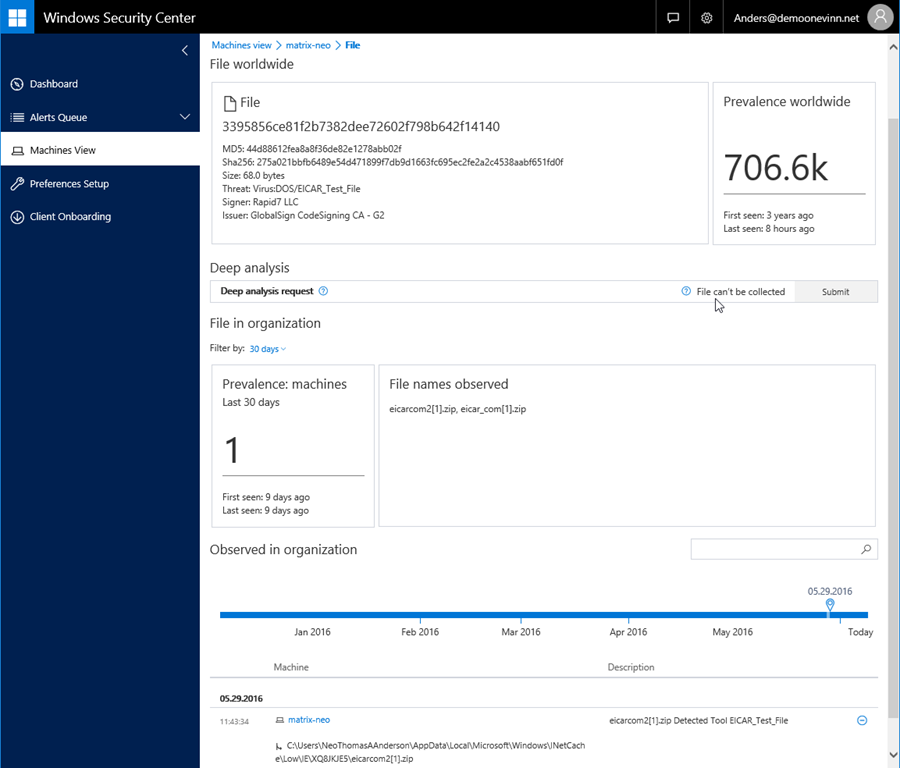Open the feedback chat icon
Viewport: 900px width, 768px height.
coord(673,17)
